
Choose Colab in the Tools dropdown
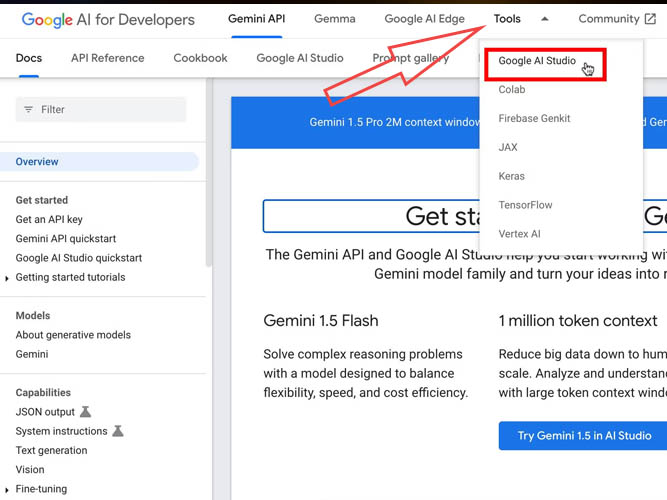click(512, 90)
